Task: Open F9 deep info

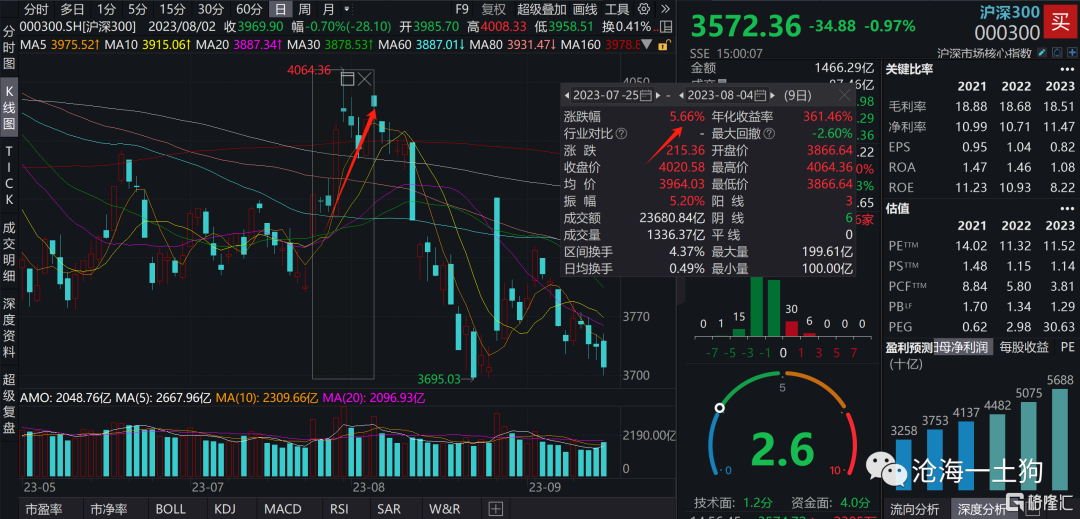Action: [x=462, y=10]
